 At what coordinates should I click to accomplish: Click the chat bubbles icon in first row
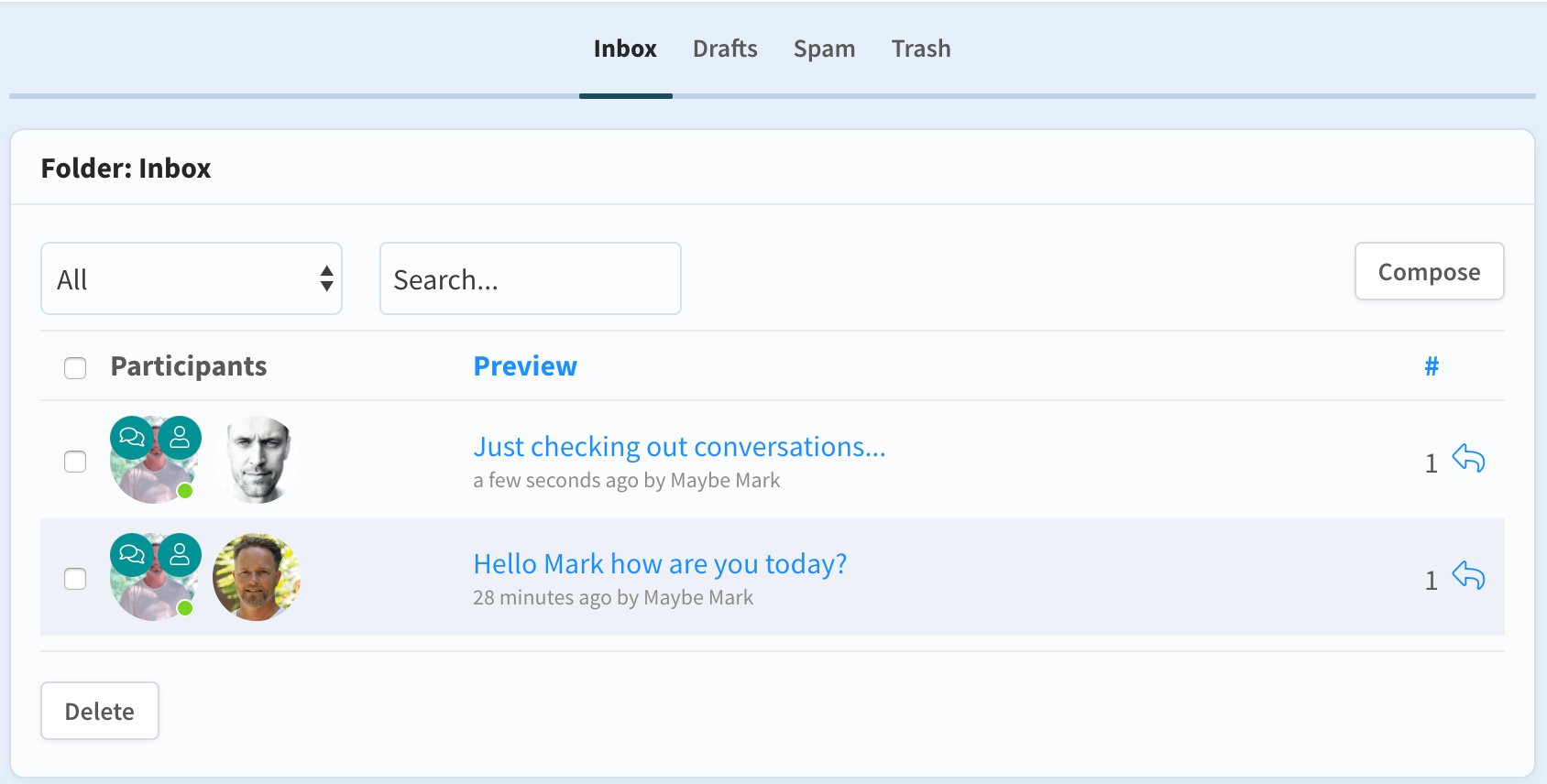click(x=132, y=438)
